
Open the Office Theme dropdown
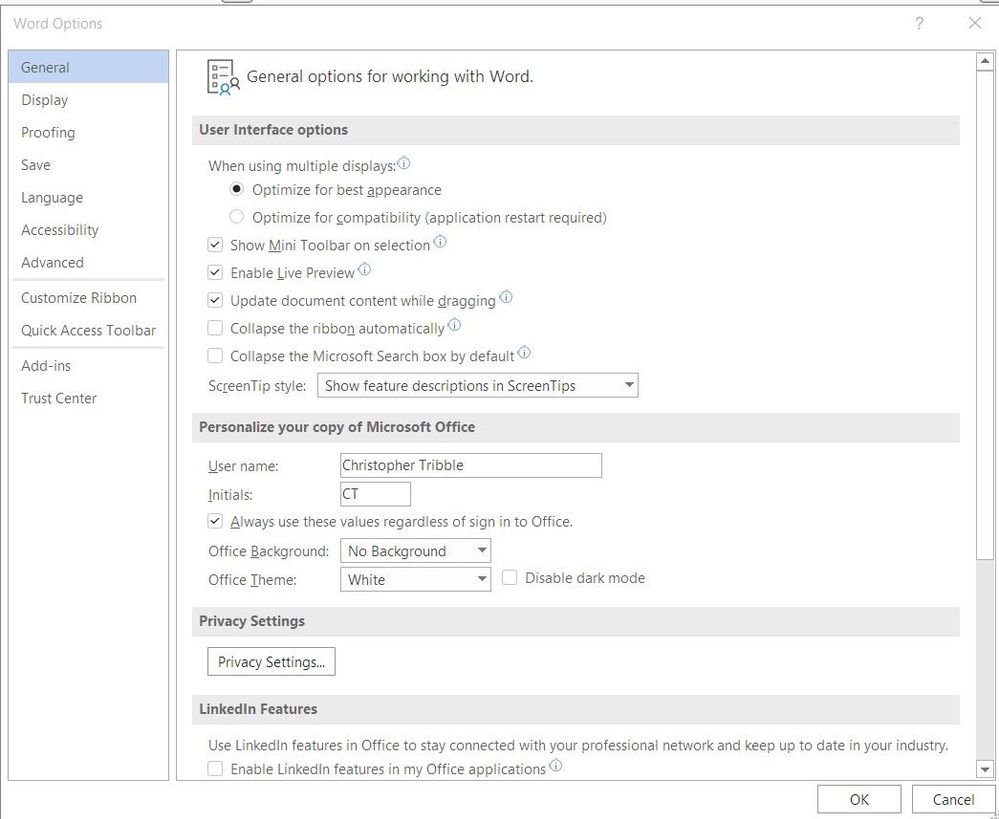(415, 579)
